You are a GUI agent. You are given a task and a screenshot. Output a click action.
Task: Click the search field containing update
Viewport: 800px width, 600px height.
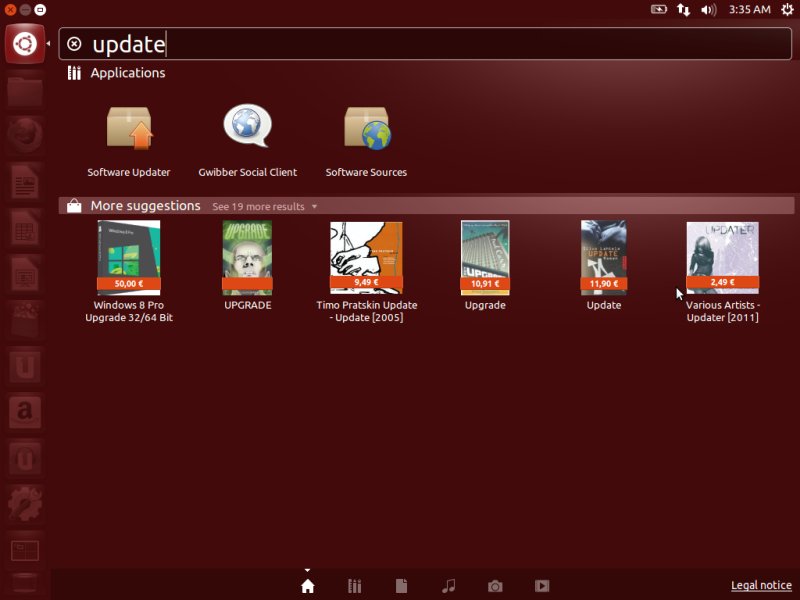pos(425,44)
